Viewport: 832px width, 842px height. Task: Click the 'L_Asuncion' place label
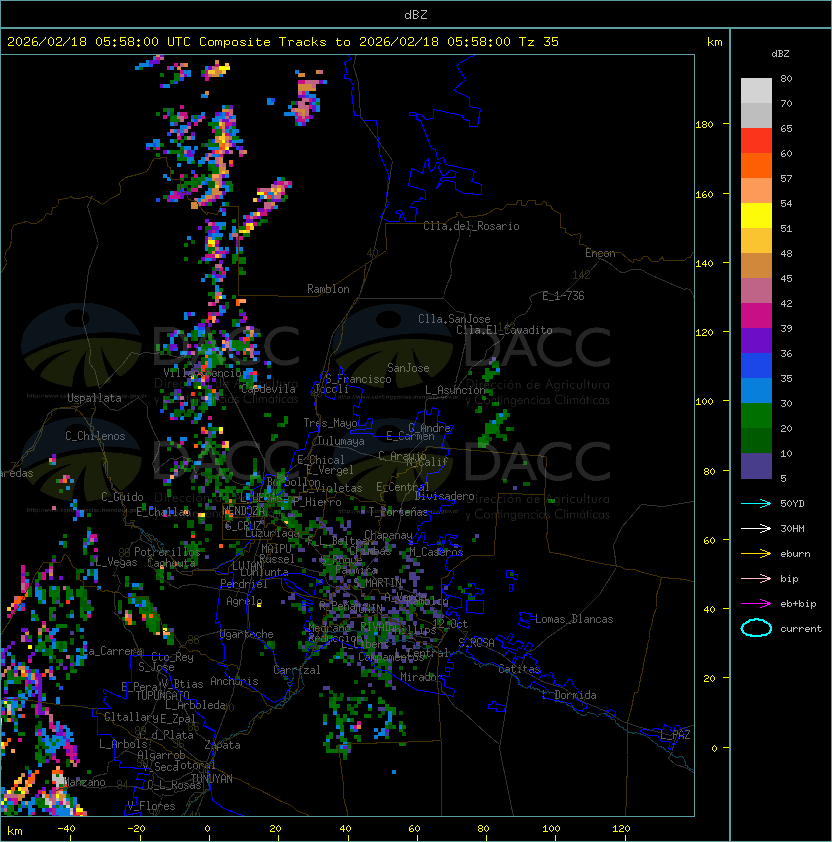pyautogui.click(x=455, y=390)
